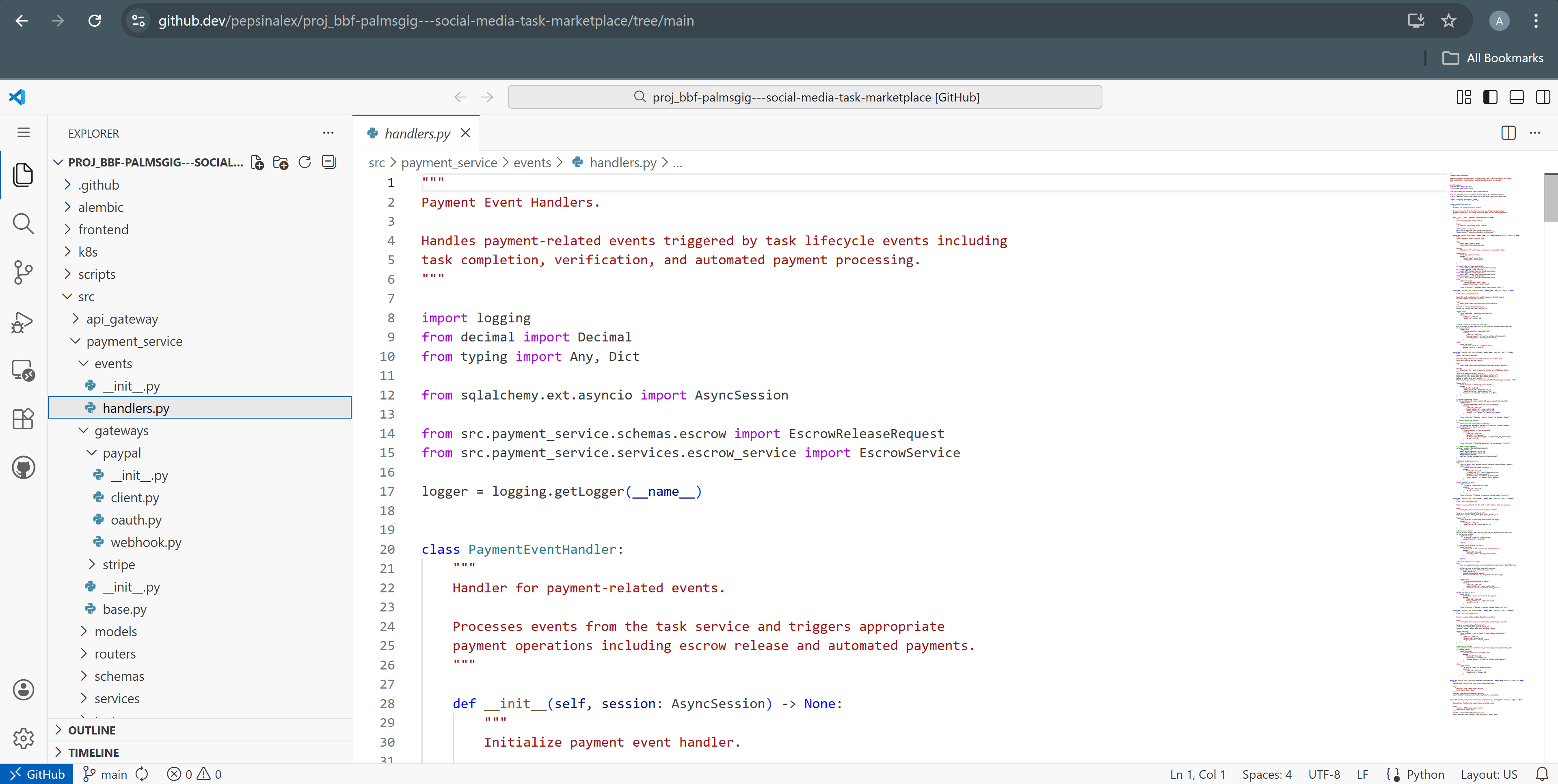1558x784 pixels.
Task: Expand the OUTLINE section
Action: tap(91, 730)
